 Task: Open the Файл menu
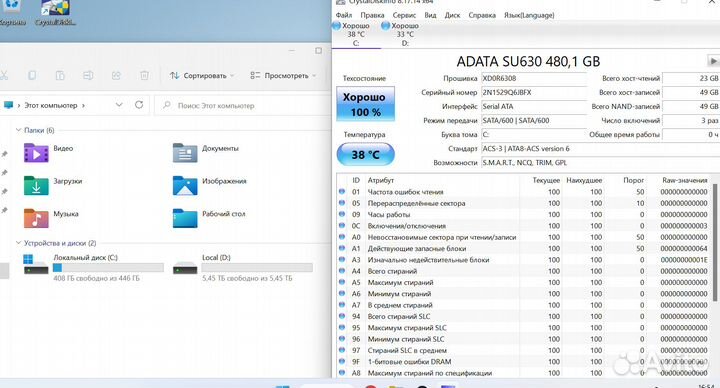[x=344, y=15]
